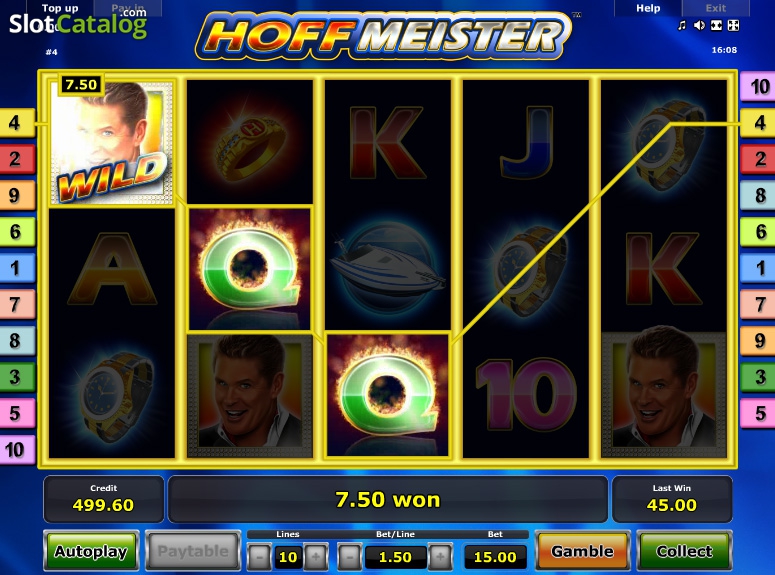Open the Help menu
This screenshot has width=775, height=575.
coord(648,8)
